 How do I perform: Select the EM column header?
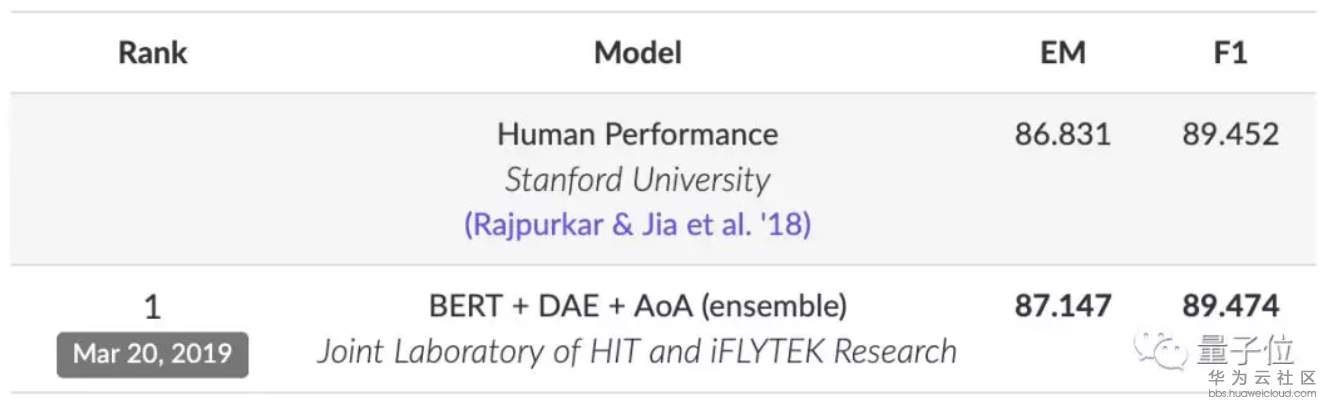(x=1062, y=53)
